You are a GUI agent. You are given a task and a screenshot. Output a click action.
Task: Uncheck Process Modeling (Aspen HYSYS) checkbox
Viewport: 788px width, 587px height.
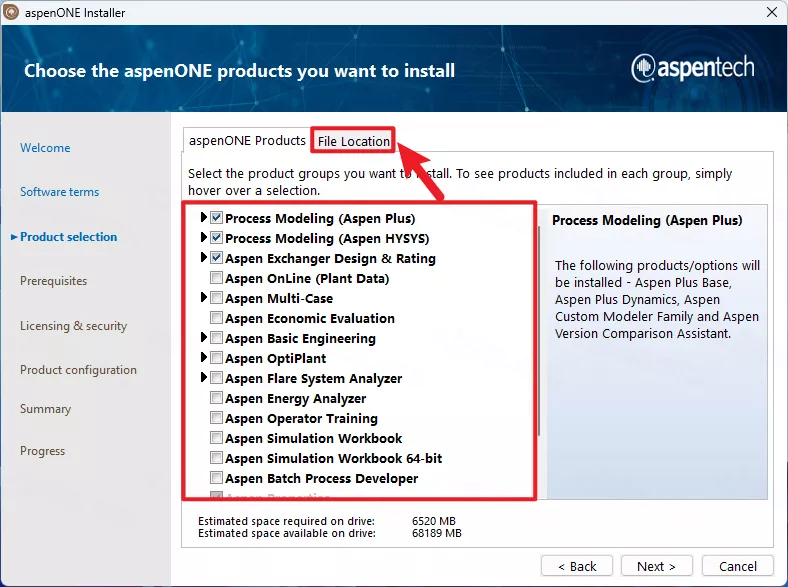217,238
